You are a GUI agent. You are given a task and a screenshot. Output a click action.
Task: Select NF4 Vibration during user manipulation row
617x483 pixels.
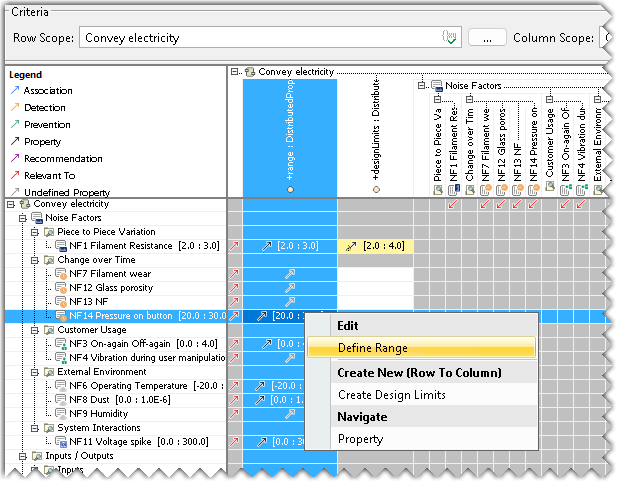click(147, 357)
